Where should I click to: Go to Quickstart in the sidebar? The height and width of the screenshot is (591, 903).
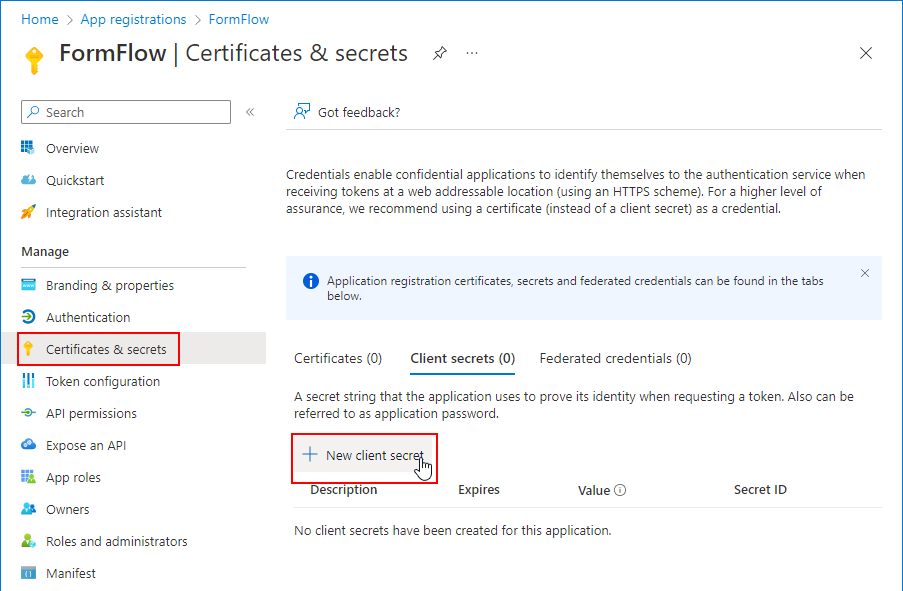click(x=75, y=180)
